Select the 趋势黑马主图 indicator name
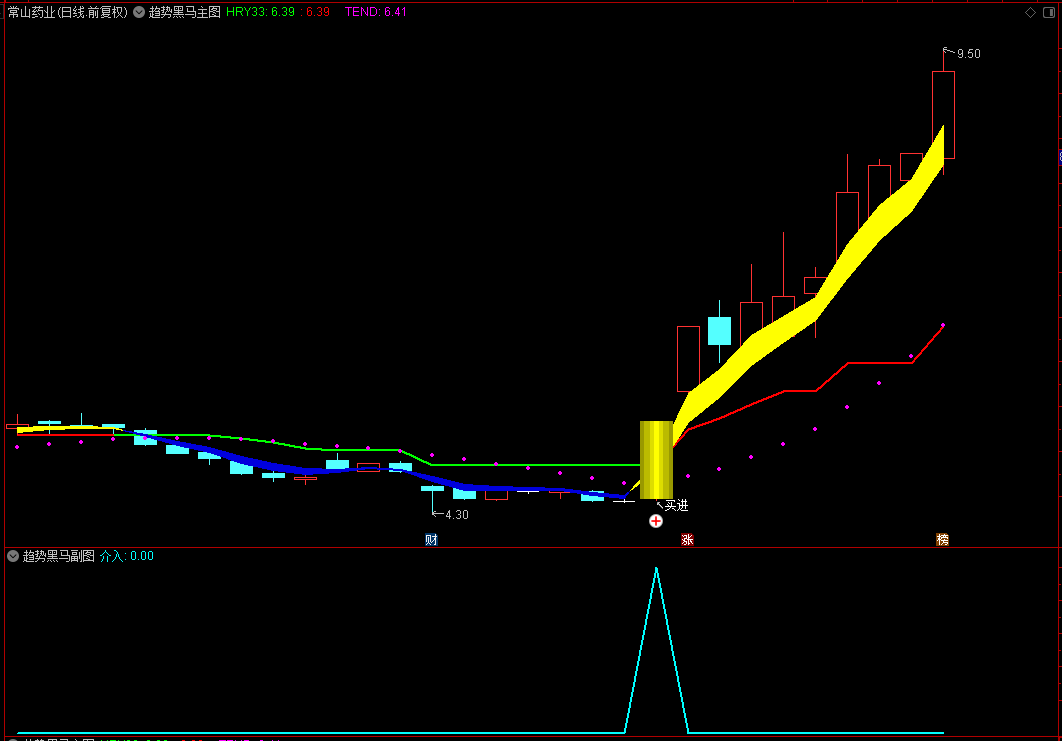1062x741 pixels. pyautogui.click(x=184, y=12)
